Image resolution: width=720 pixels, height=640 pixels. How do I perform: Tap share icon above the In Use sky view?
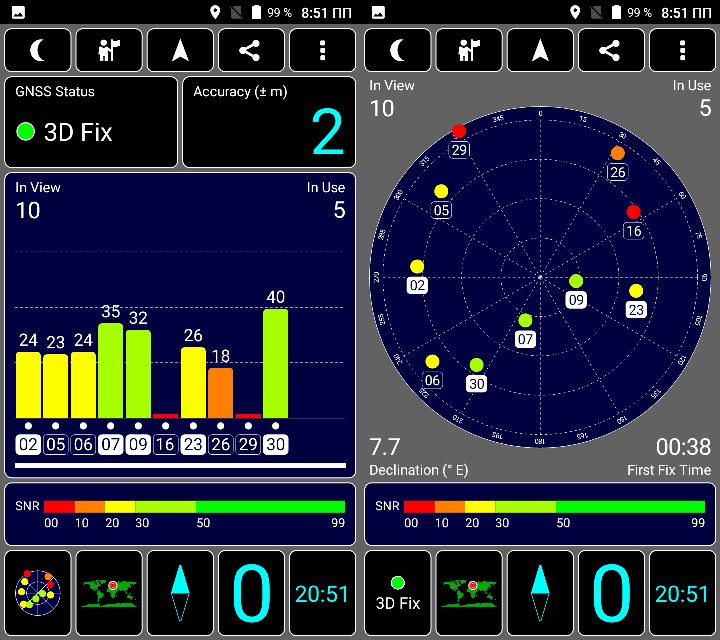tap(611, 50)
